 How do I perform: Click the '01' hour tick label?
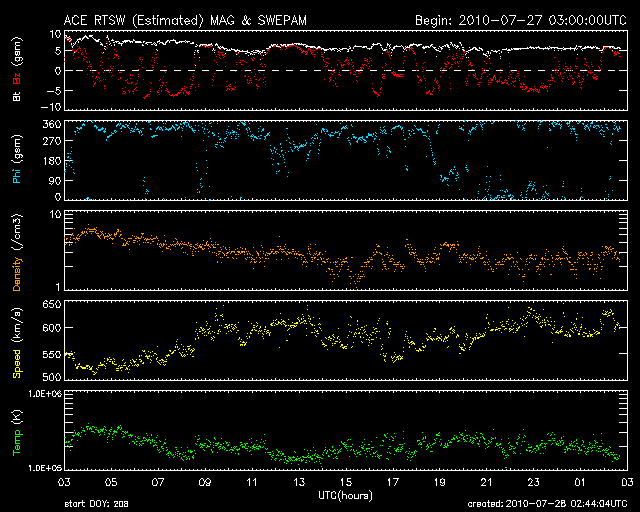coord(580,483)
